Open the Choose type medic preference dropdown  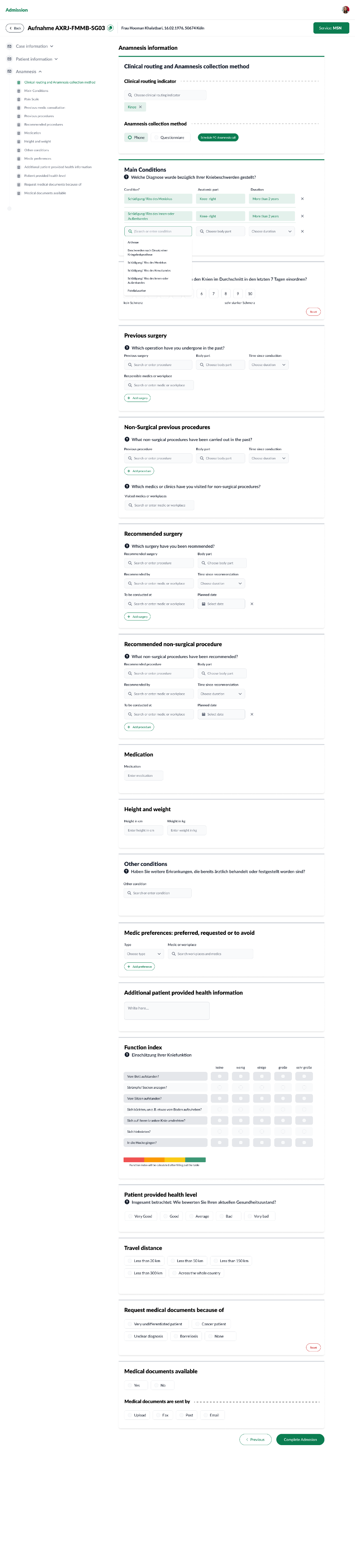coord(144,954)
